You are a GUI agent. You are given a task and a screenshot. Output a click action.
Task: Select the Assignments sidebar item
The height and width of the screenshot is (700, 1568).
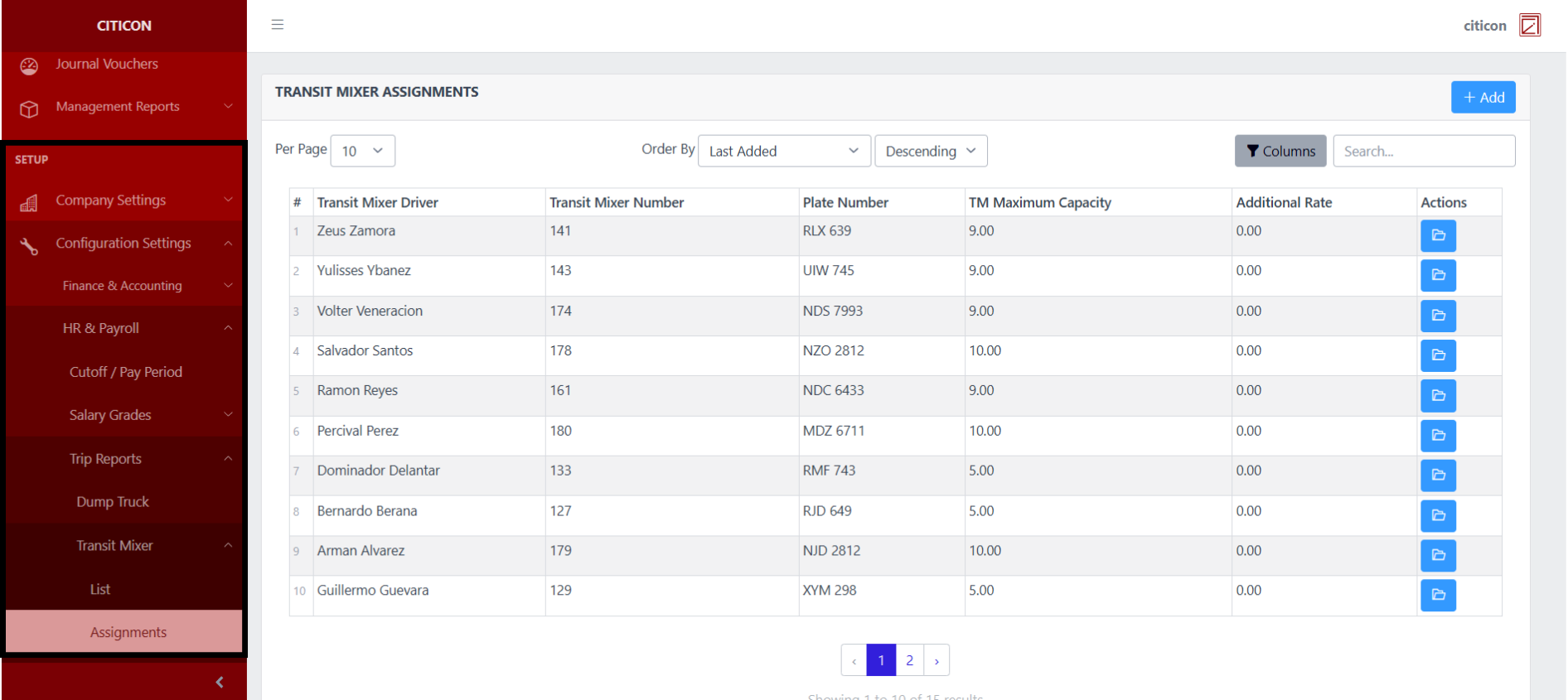click(124, 632)
